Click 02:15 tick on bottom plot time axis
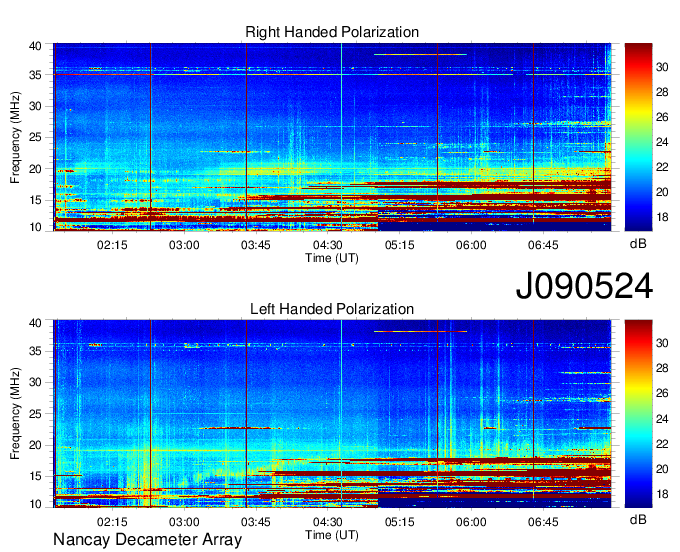This screenshot has width=680, height=552. click(112, 522)
